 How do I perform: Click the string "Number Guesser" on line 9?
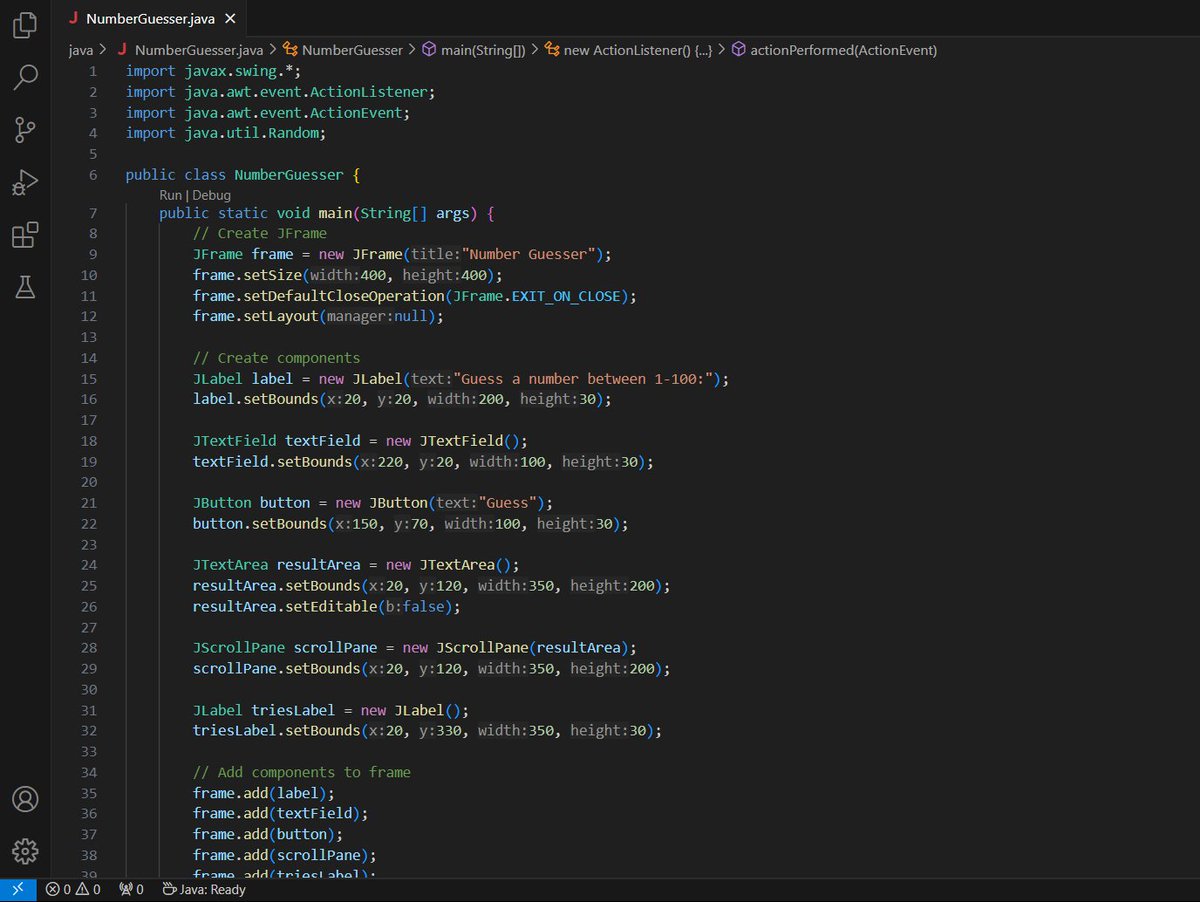pos(527,254)
